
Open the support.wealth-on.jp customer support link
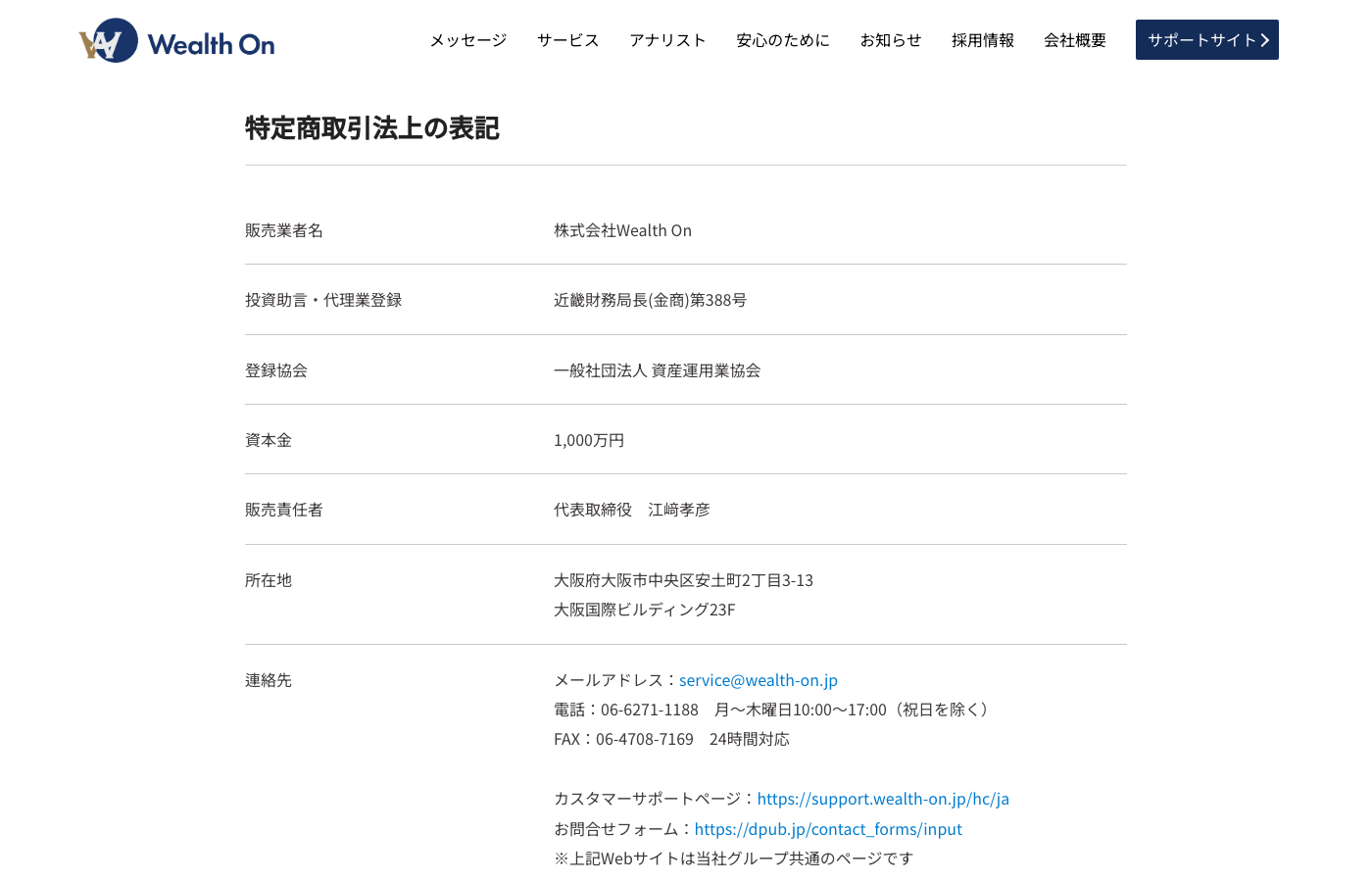pos(883,799)
